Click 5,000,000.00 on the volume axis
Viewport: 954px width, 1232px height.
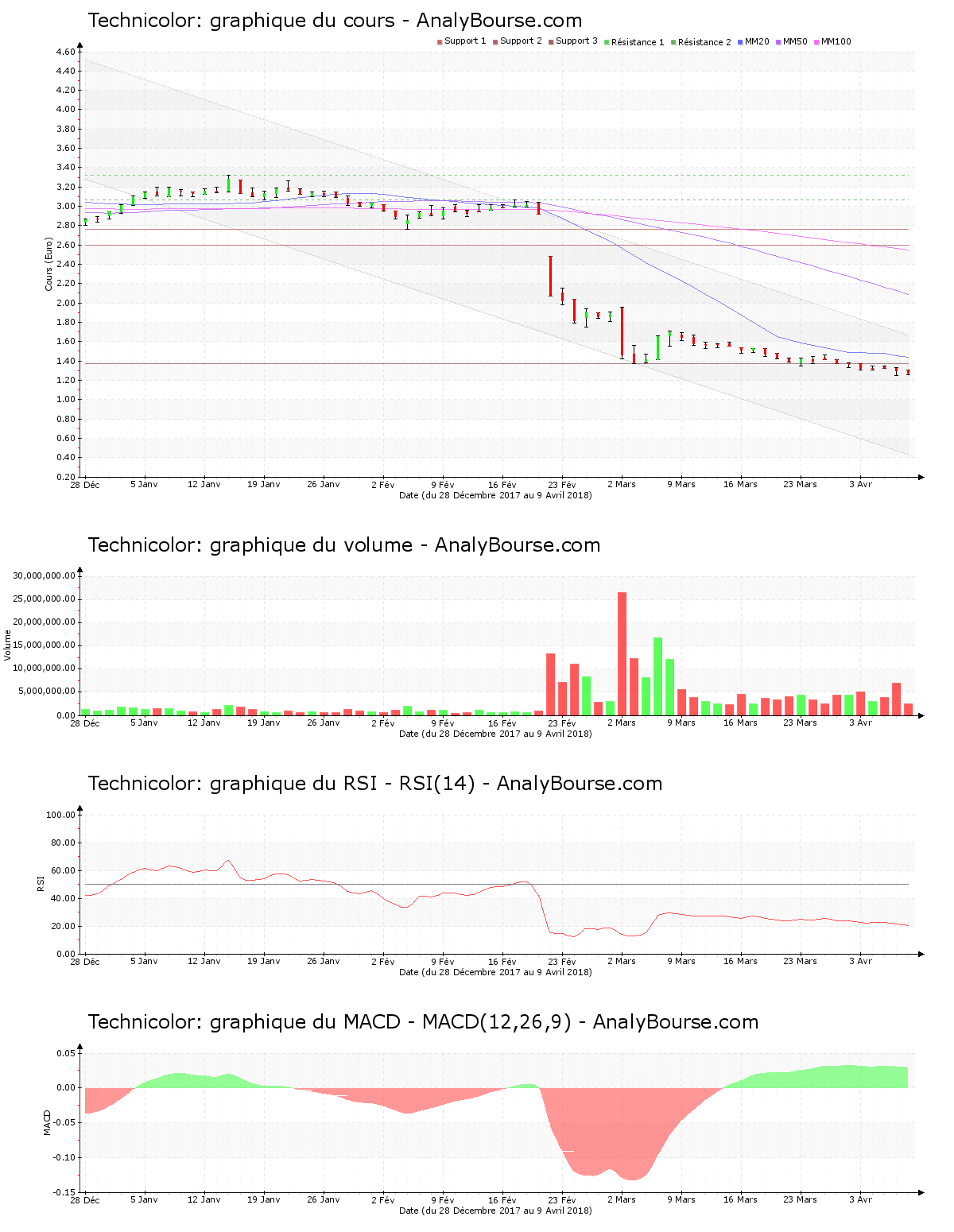point(47,692)
